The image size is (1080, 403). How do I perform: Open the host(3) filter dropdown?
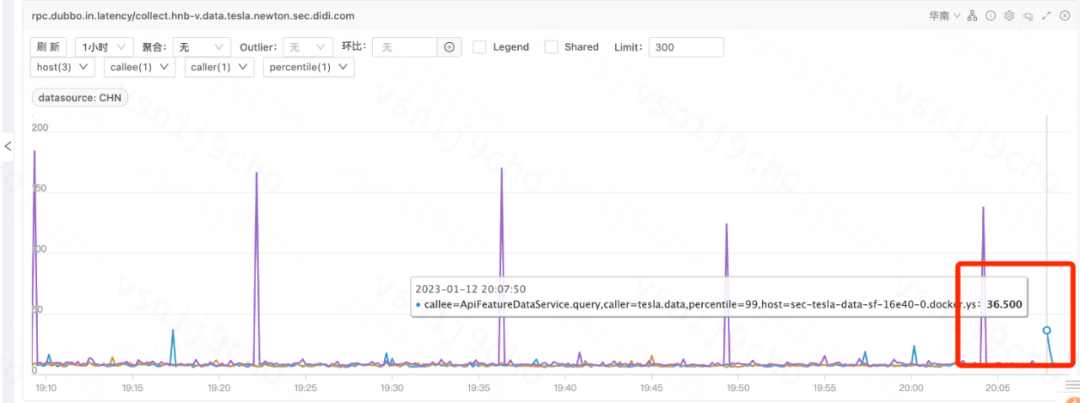[63, 67]
